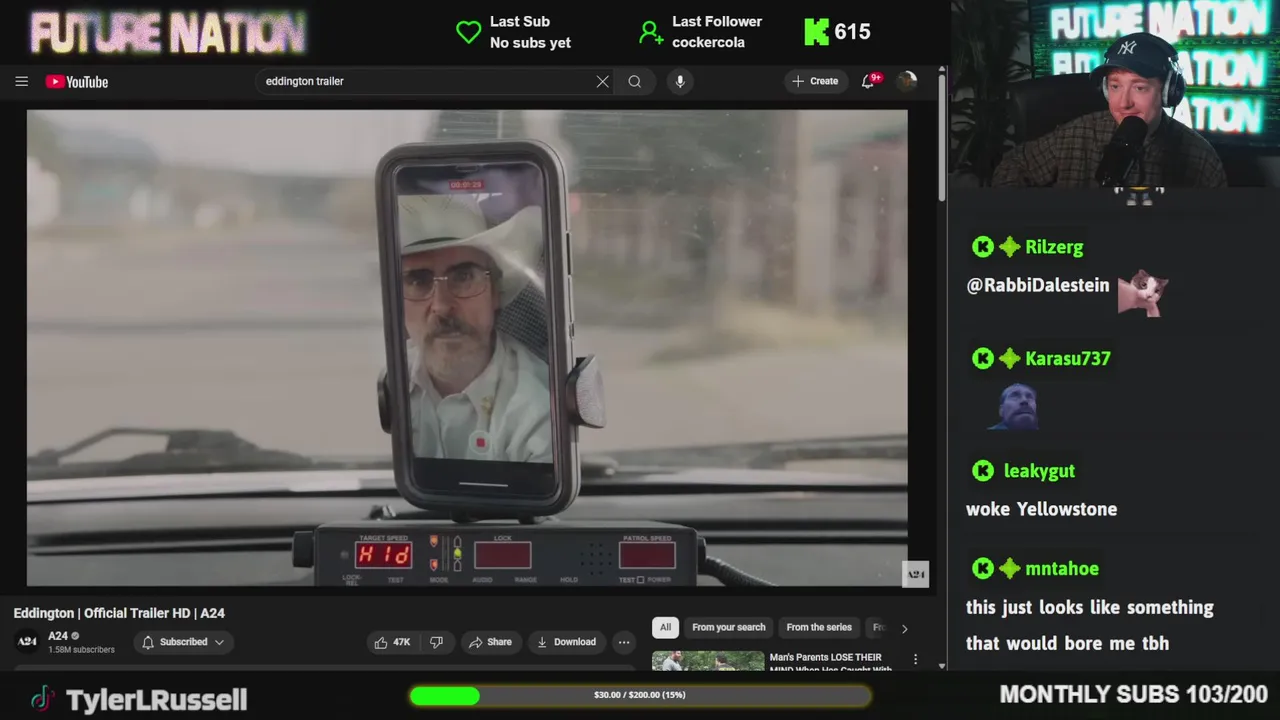1280x720 pixels.
Task: Click the Kick logo beside 615
Action: [816, 32]
